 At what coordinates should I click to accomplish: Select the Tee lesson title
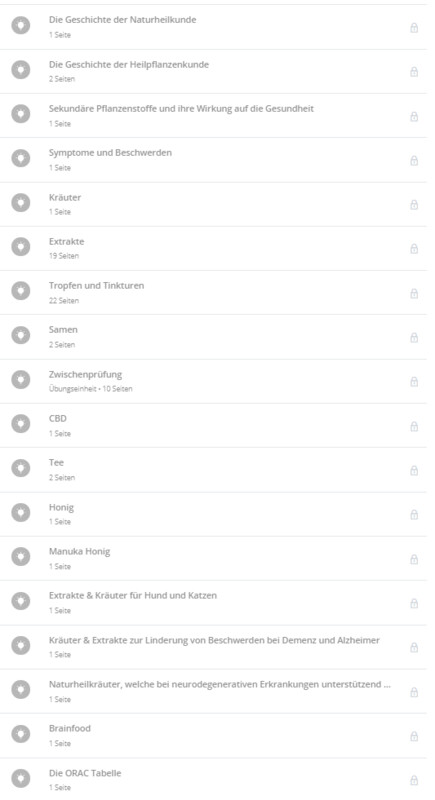(x=56, y=463)
